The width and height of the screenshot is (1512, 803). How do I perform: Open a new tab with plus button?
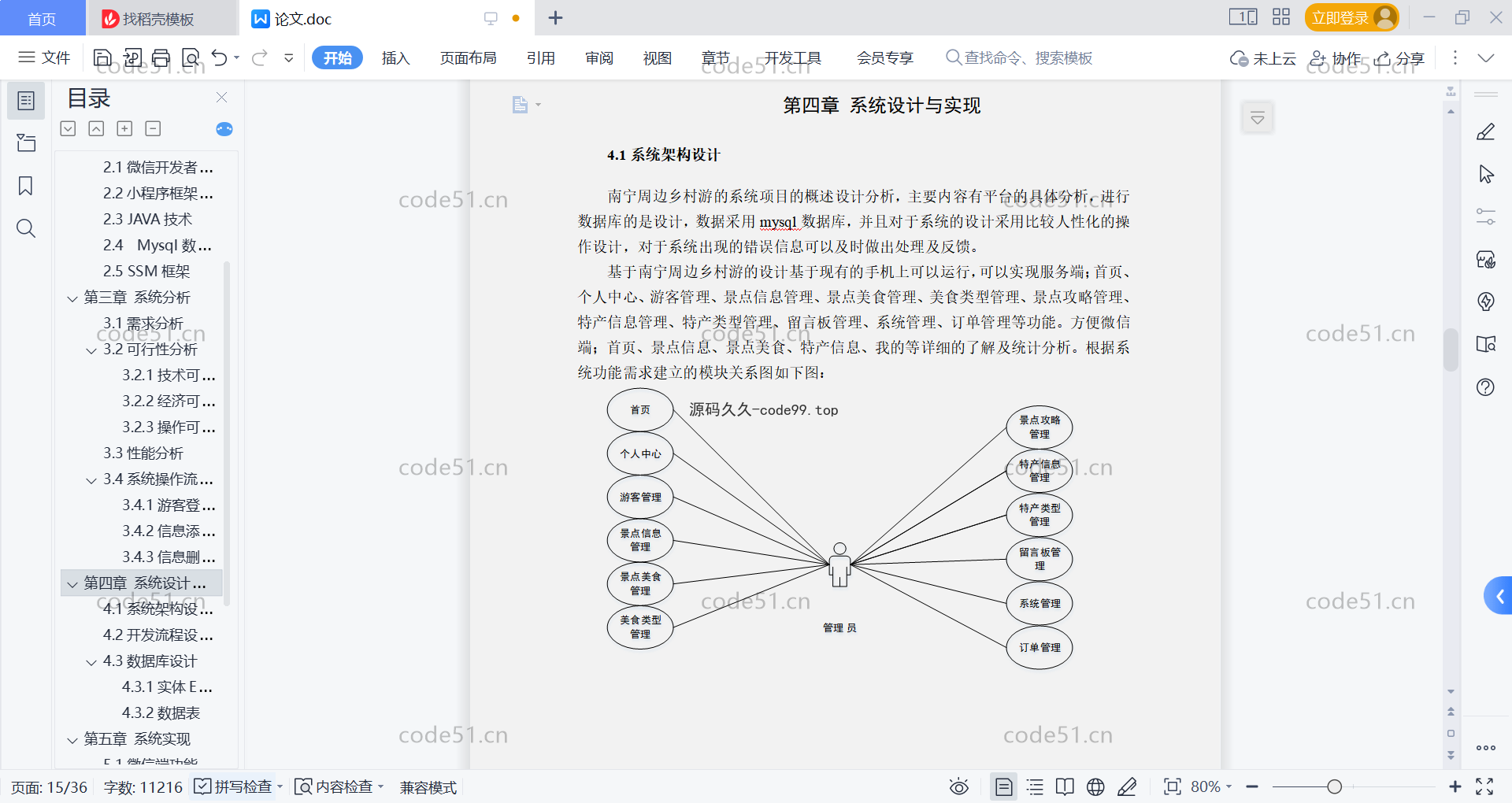click(x=555, y=17)
